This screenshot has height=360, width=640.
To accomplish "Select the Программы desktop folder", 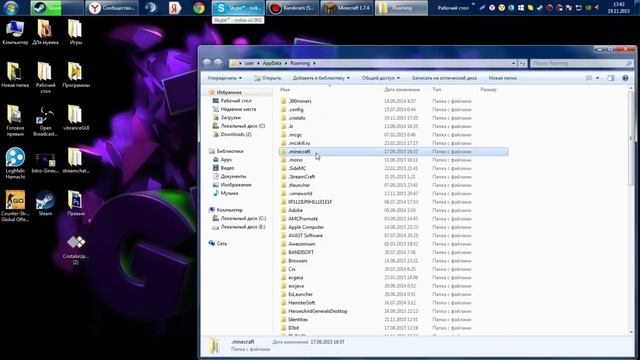I will coord(76,75).
